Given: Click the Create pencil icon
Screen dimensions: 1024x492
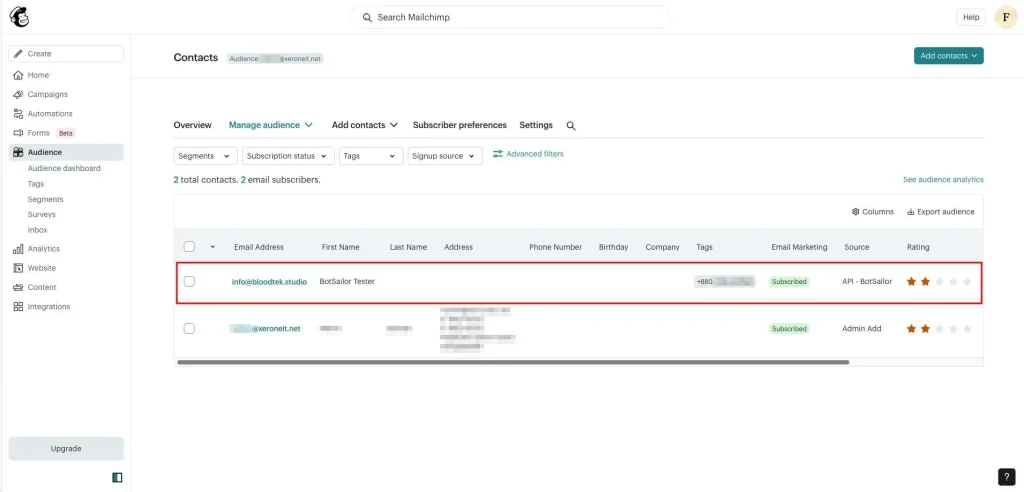Looking at the screenshot, I should tap(18, 54).
